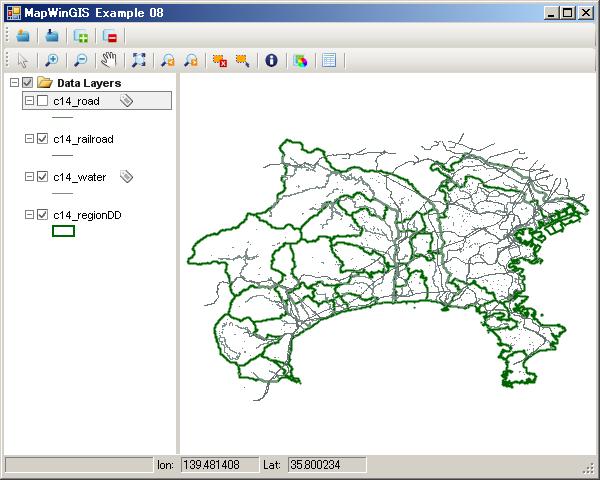The image size is (600, 480).
Task: Open the attribute table icon
Action: [329, 60]
